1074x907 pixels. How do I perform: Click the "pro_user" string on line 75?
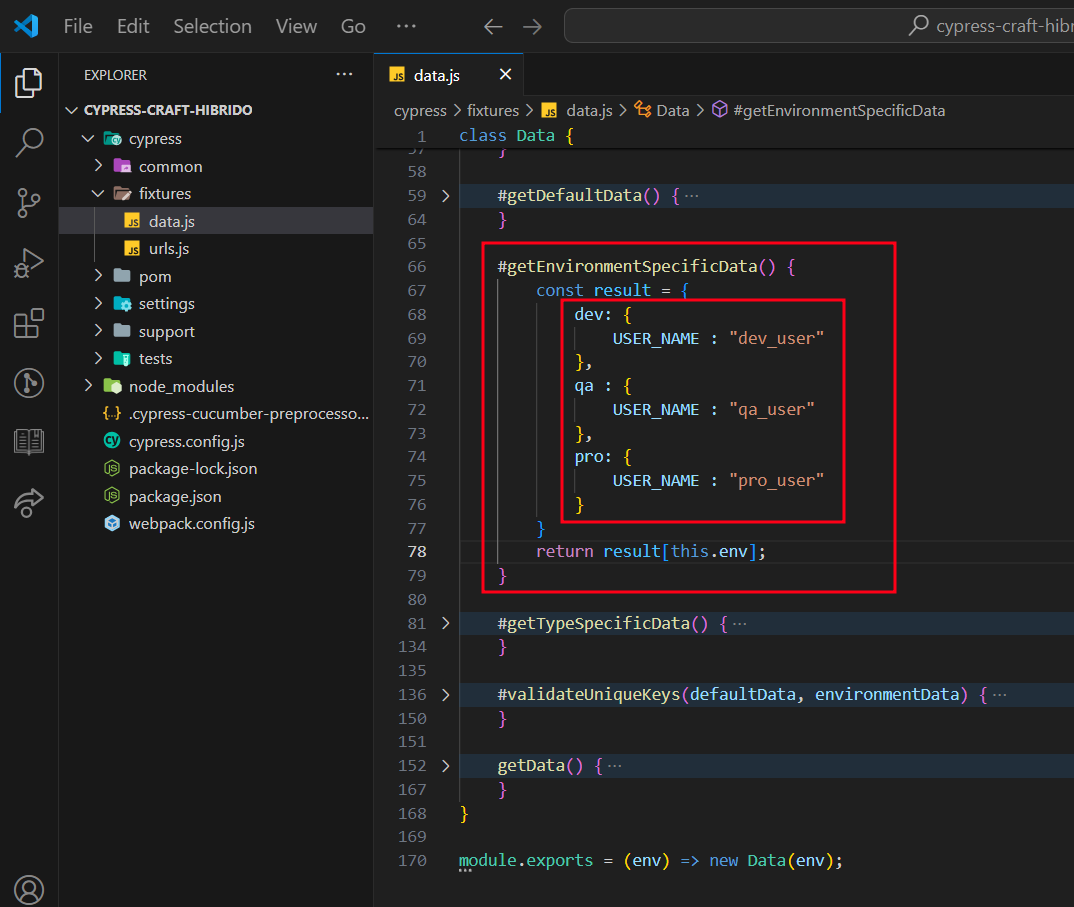click(x=776, y=481)
